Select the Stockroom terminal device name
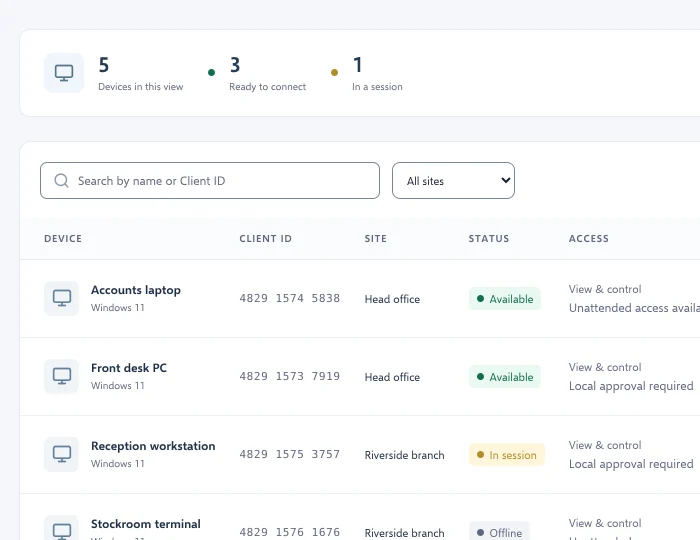This screenshot has height=540, width=700. tap(146, 524)
